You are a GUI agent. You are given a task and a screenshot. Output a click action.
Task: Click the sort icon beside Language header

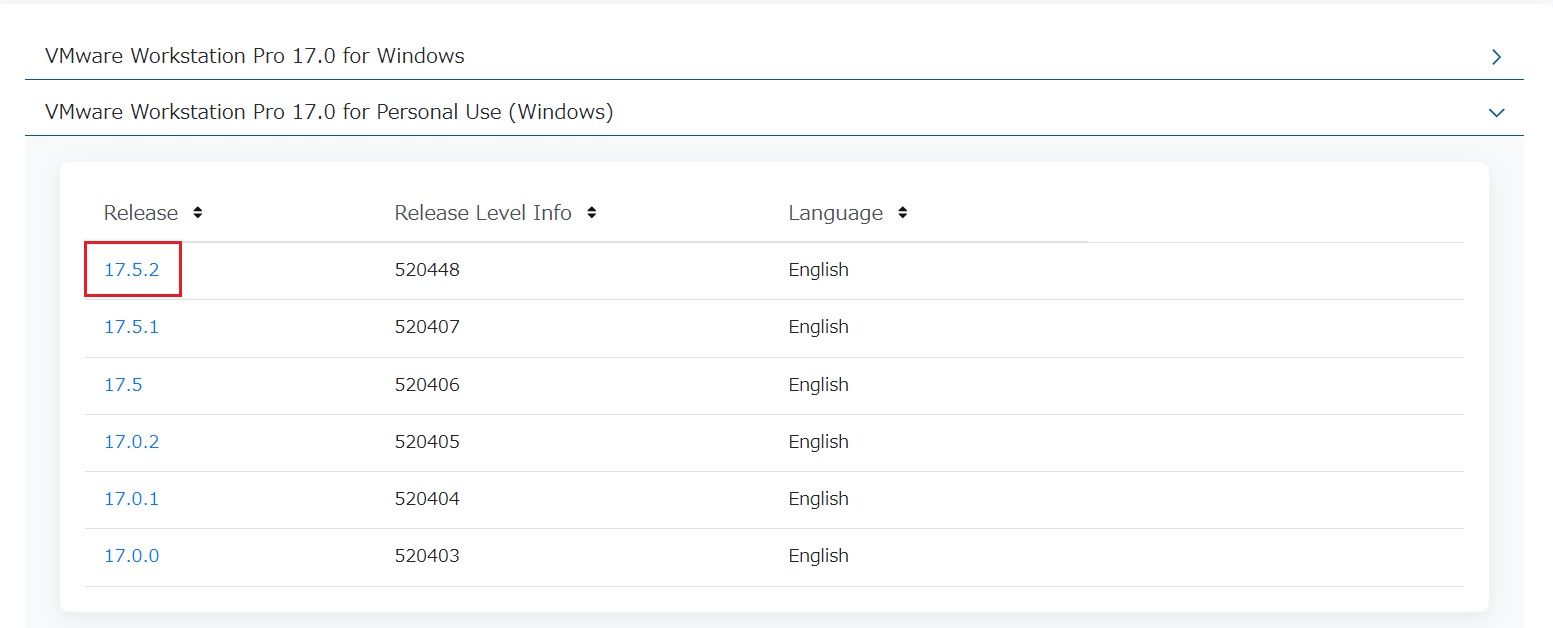point(902,212)
